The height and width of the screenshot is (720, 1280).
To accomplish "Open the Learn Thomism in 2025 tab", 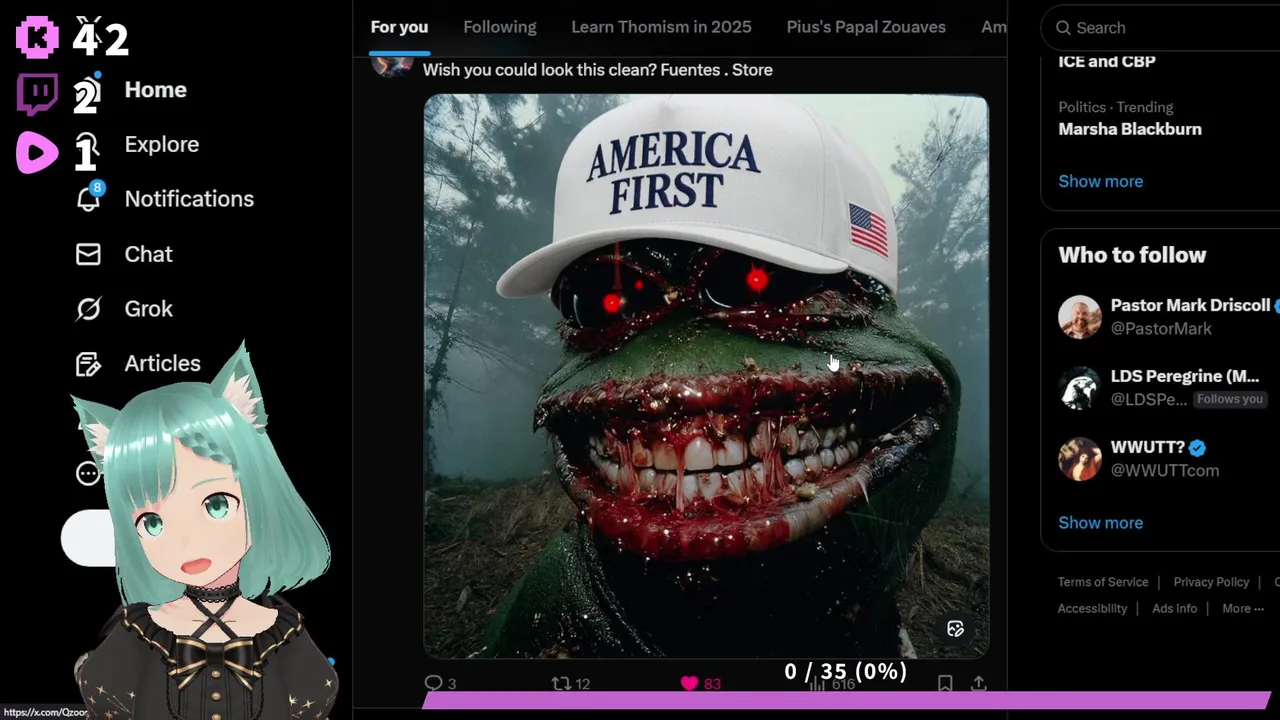I will 661,27.
